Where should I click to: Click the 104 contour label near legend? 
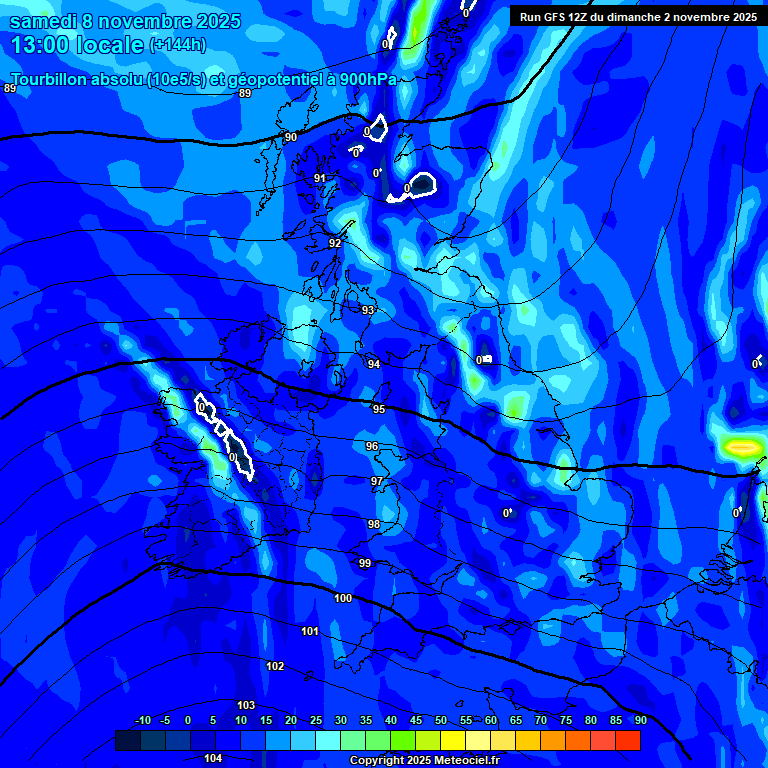[x=213, y=758]
